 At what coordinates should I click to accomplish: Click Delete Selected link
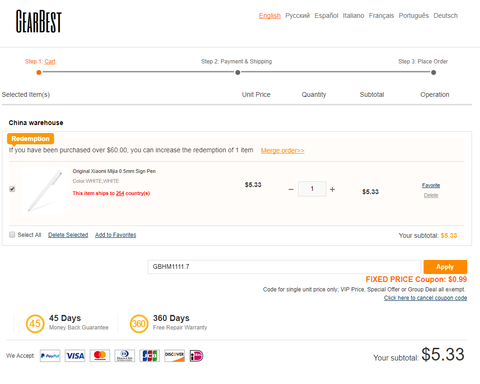point(68,235)
